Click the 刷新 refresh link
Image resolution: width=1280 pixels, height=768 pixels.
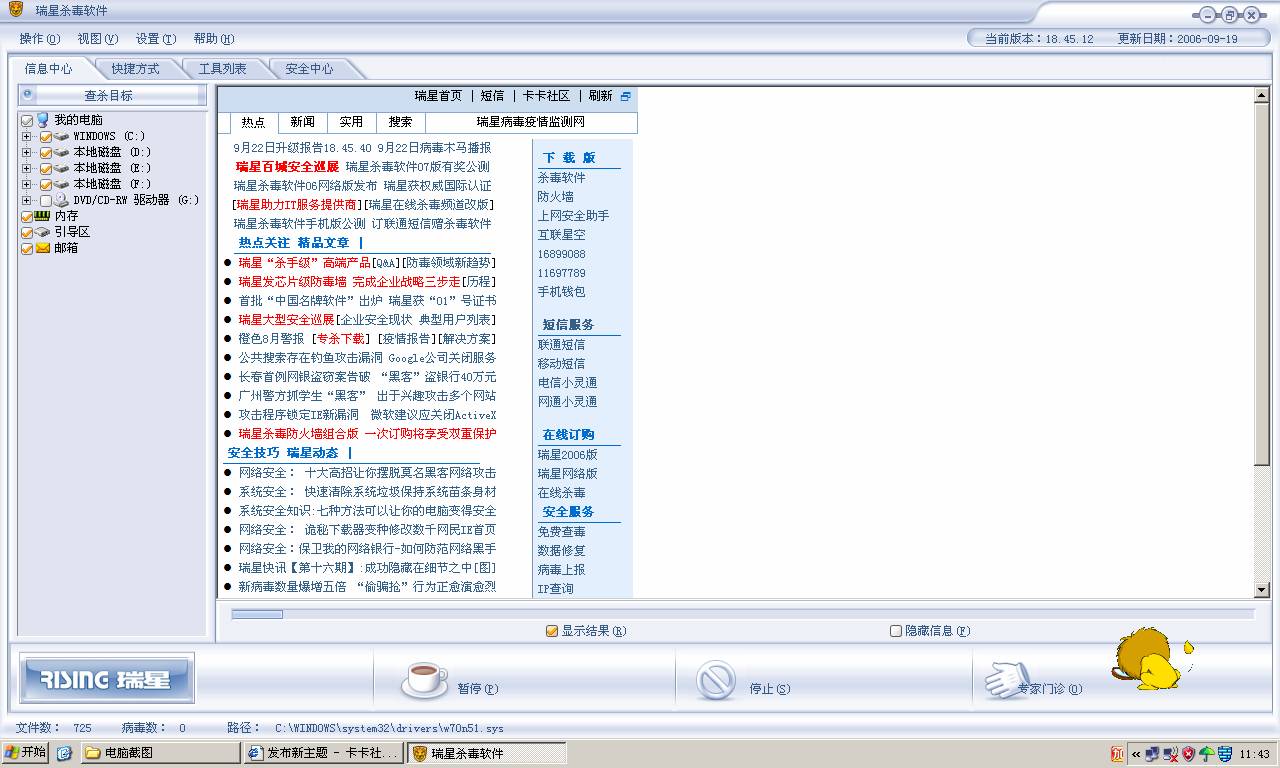click(600, 96)
